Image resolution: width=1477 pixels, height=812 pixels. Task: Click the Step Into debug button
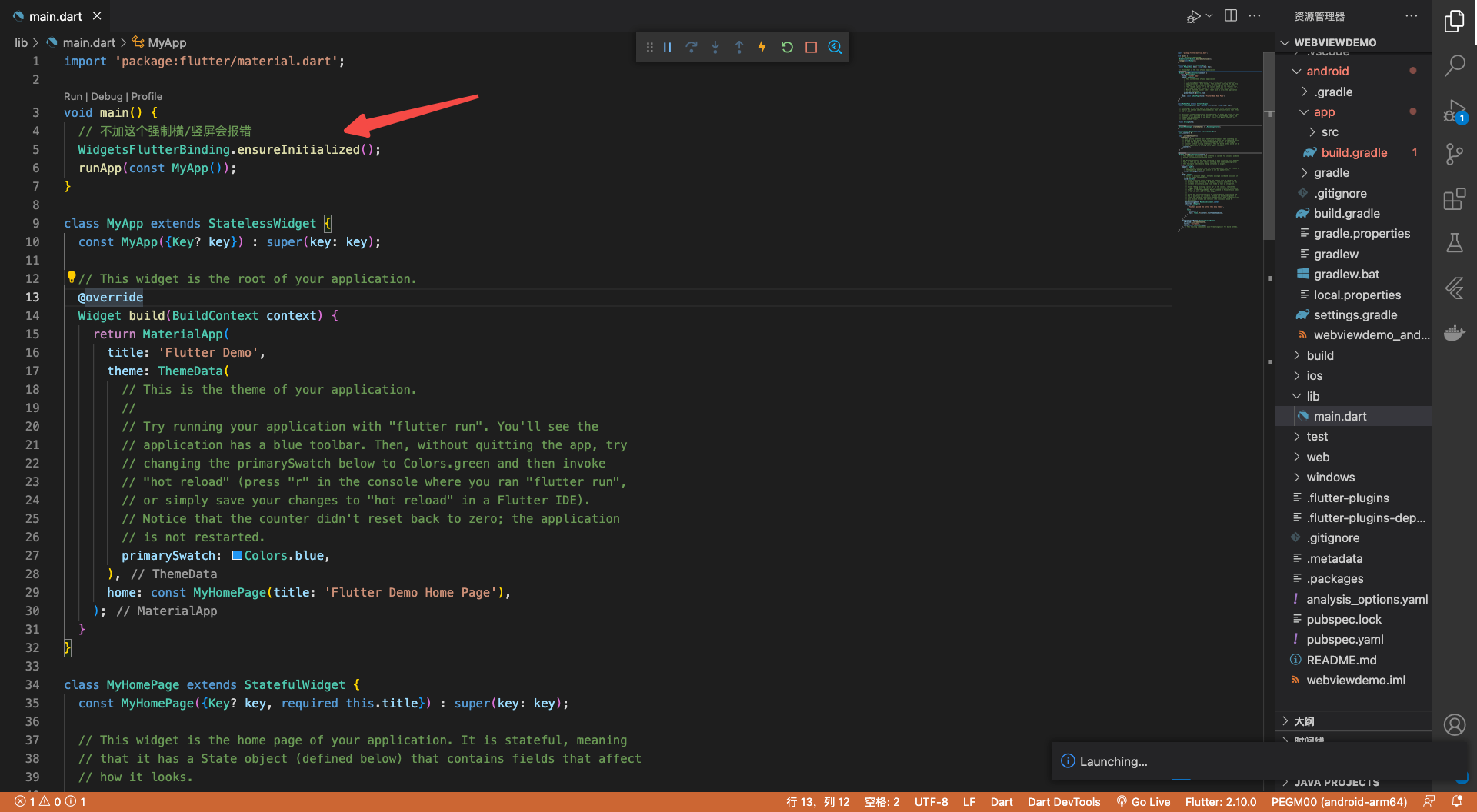(x=715, y=47)
